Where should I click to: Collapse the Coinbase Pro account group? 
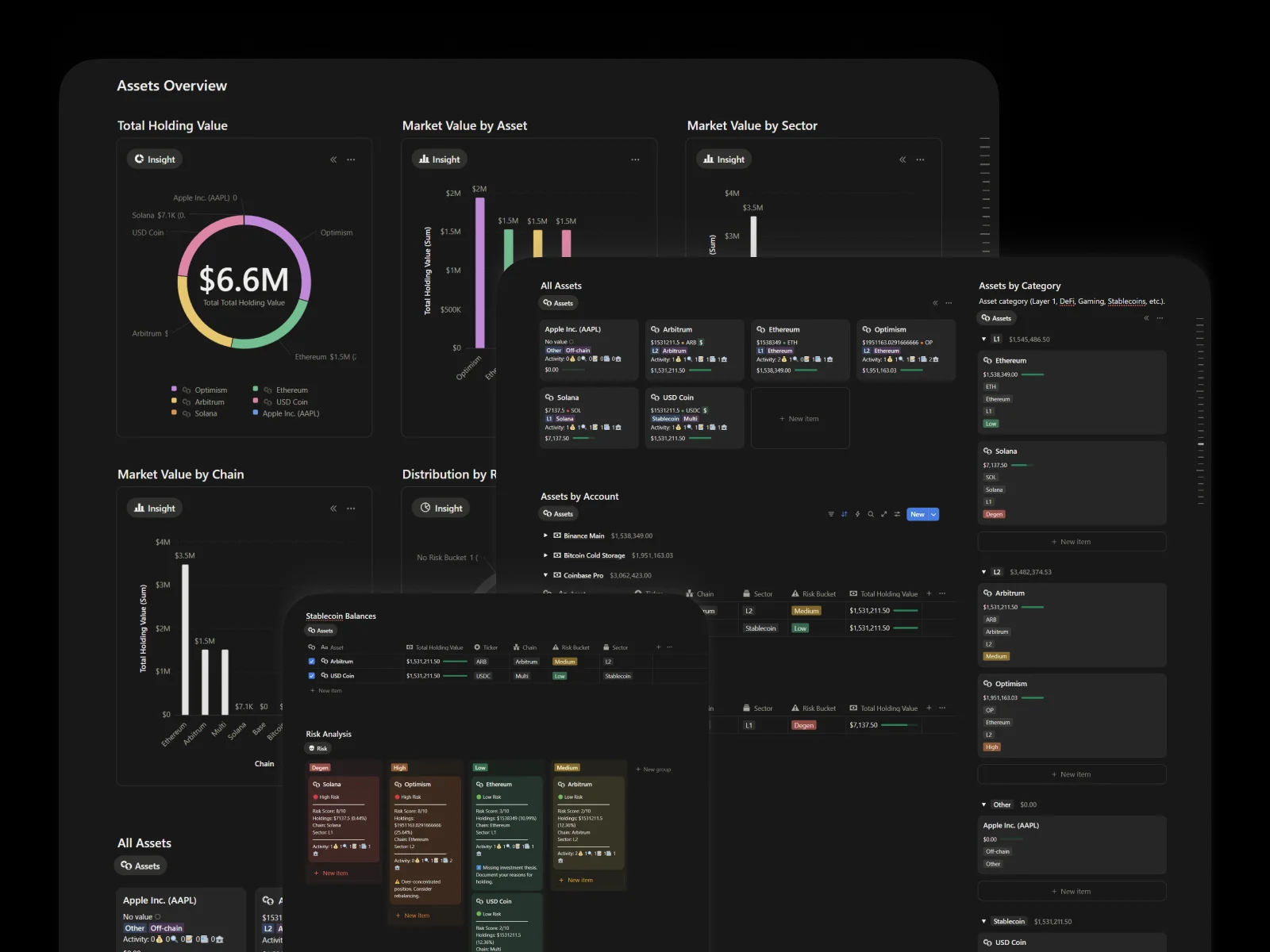coord(545,575)
